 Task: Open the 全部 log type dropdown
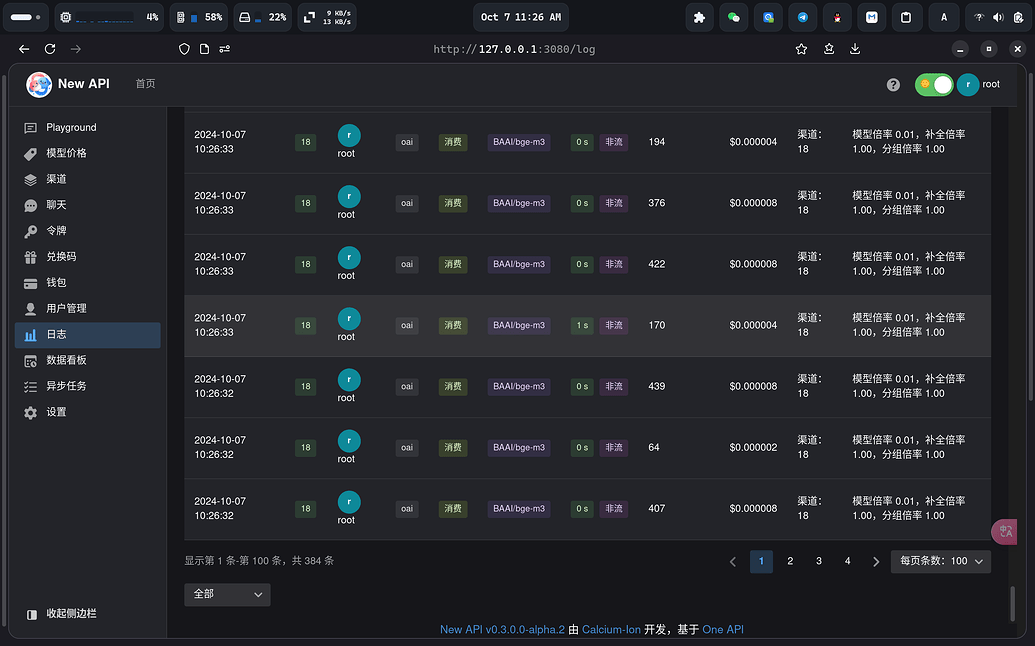(x=227, y=595)
